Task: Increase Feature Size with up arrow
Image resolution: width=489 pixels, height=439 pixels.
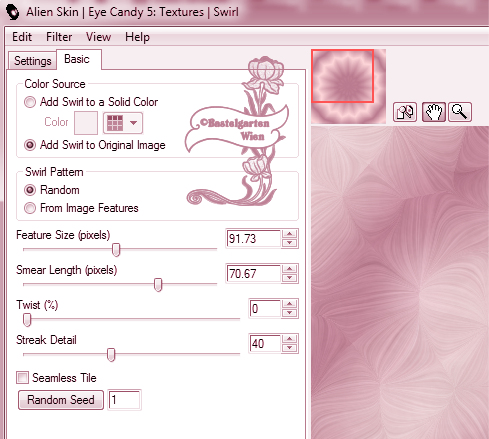Action: point(289,234)
